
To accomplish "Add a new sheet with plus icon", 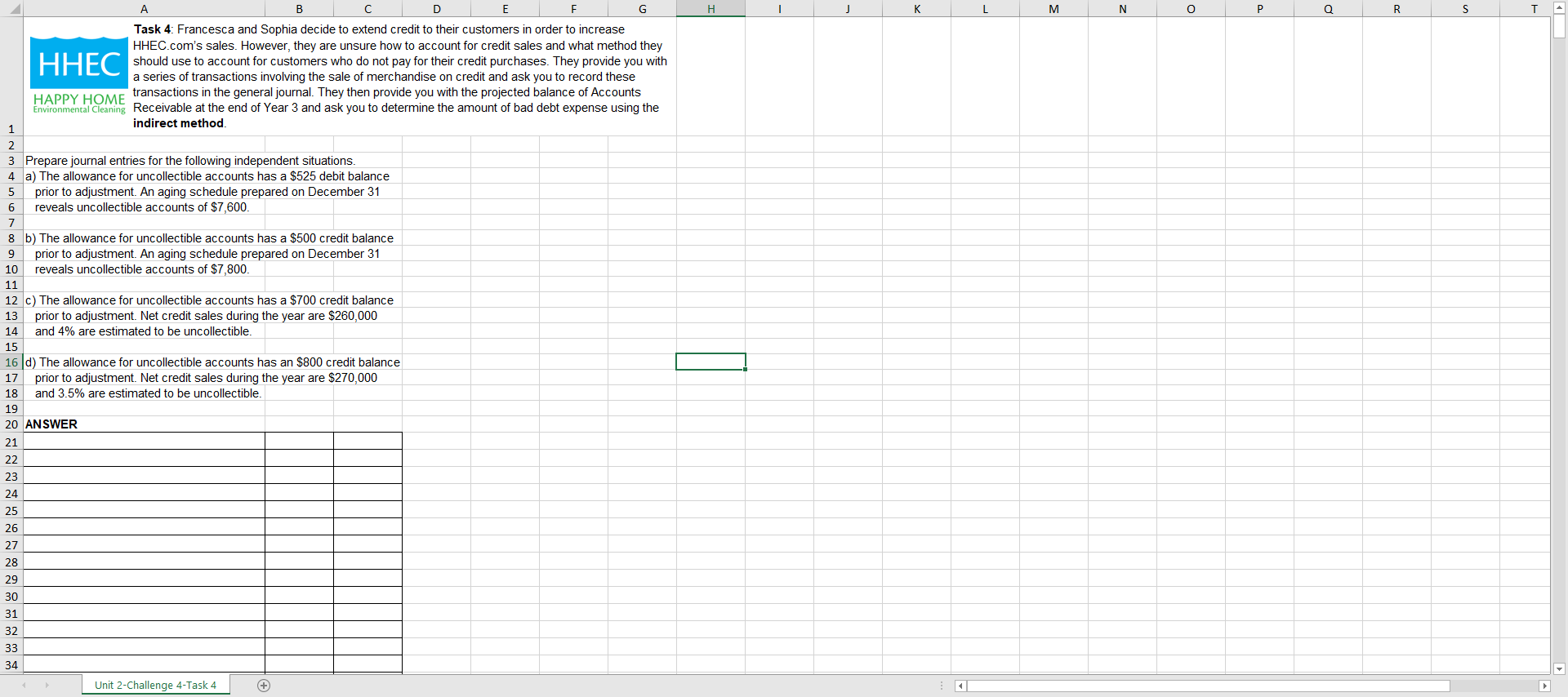I will click(264, 686).
